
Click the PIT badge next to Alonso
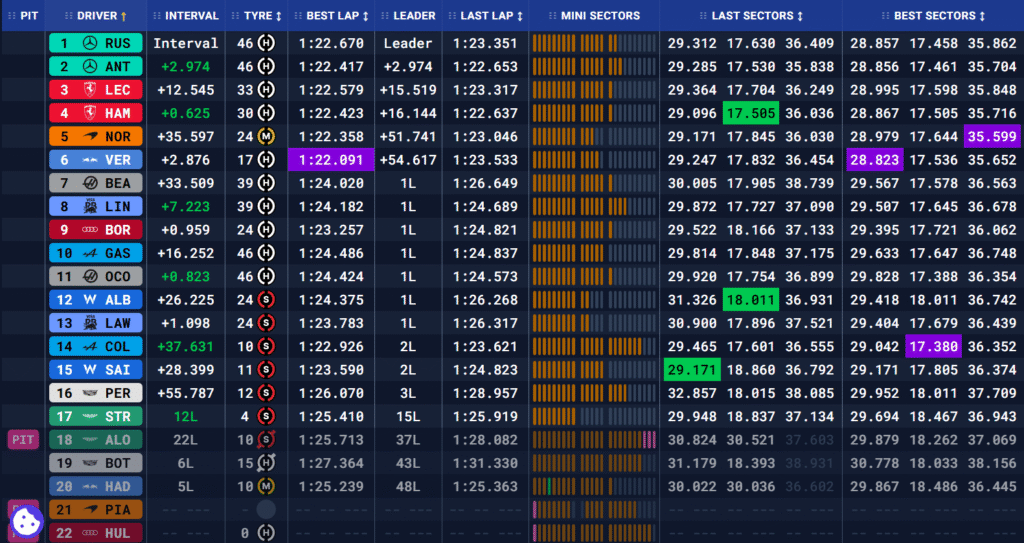[x=23, y=439]
